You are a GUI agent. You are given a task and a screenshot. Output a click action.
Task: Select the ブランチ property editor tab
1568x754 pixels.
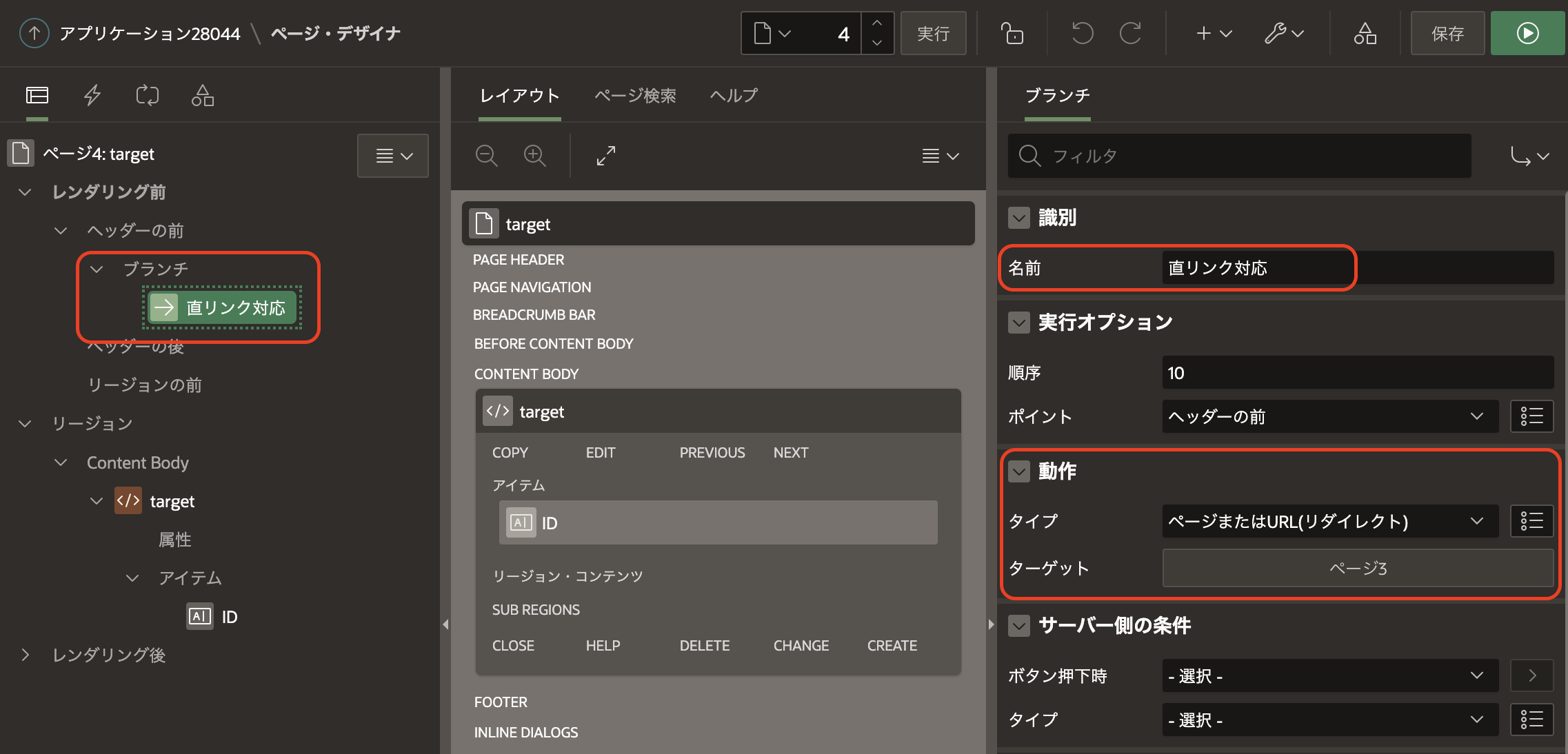[x=1057, y=95]
